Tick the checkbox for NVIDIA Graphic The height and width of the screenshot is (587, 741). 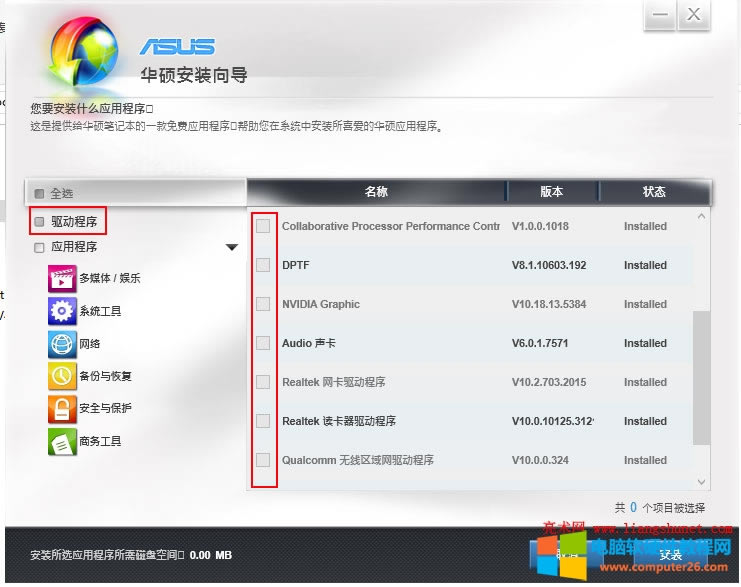[x=263, y=304]
